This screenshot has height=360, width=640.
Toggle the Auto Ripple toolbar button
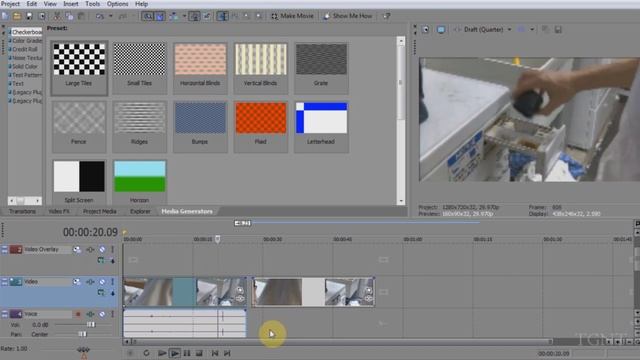(174, 16)
